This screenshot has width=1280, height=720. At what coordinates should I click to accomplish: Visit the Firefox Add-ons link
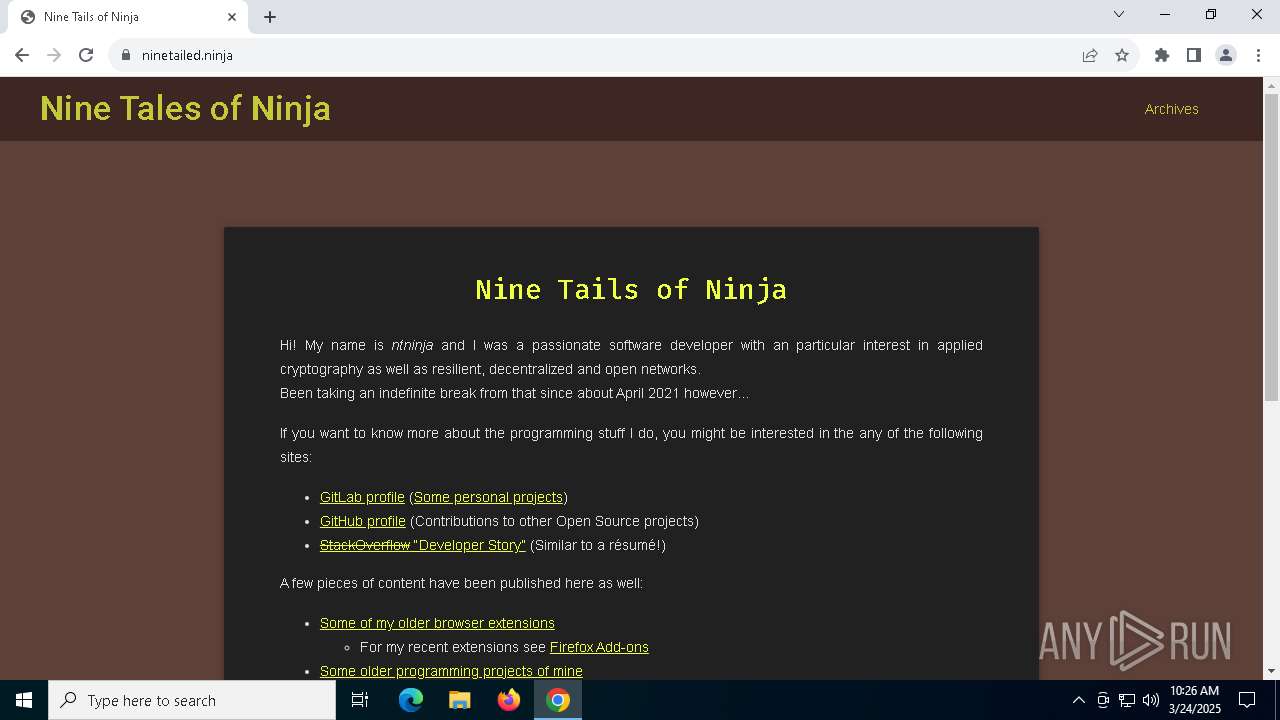pos(599,647)
